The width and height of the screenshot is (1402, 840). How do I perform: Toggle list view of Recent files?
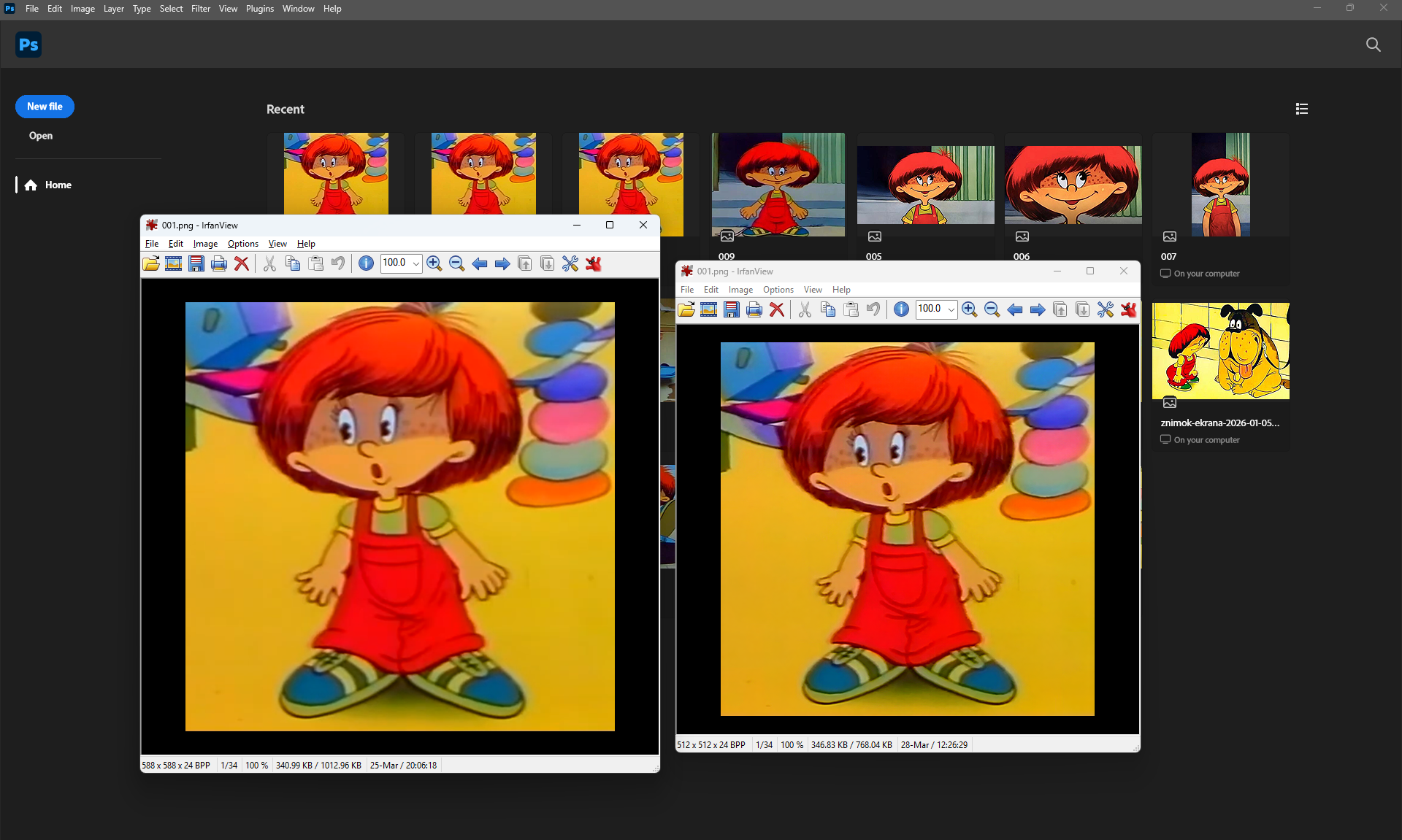(x=1302, y=109)
